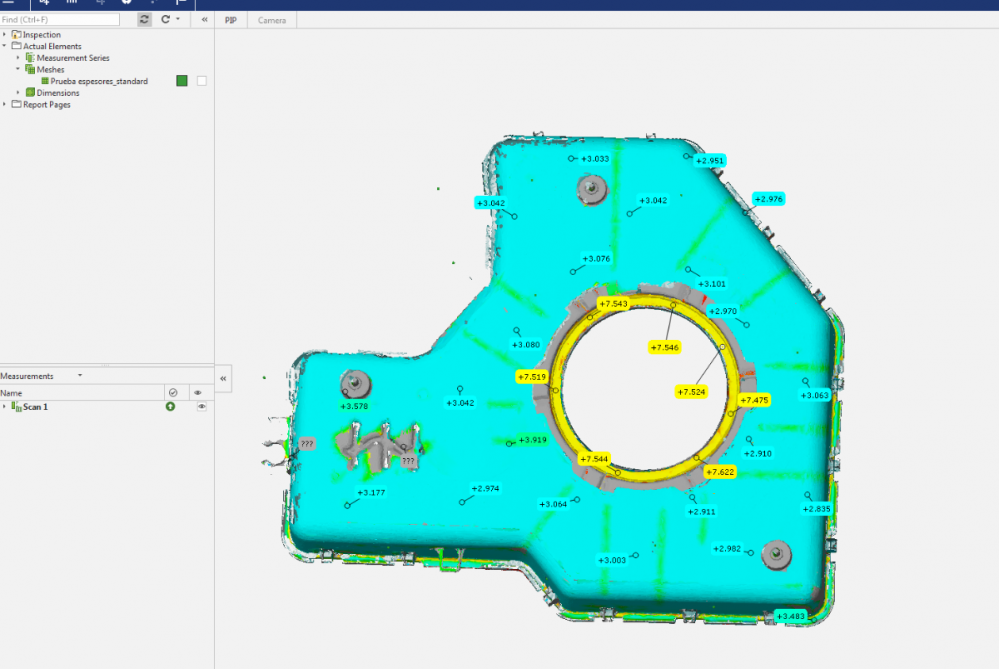
Task: Click the +7.546 yellow thickness label
Action: coord(664,347)
